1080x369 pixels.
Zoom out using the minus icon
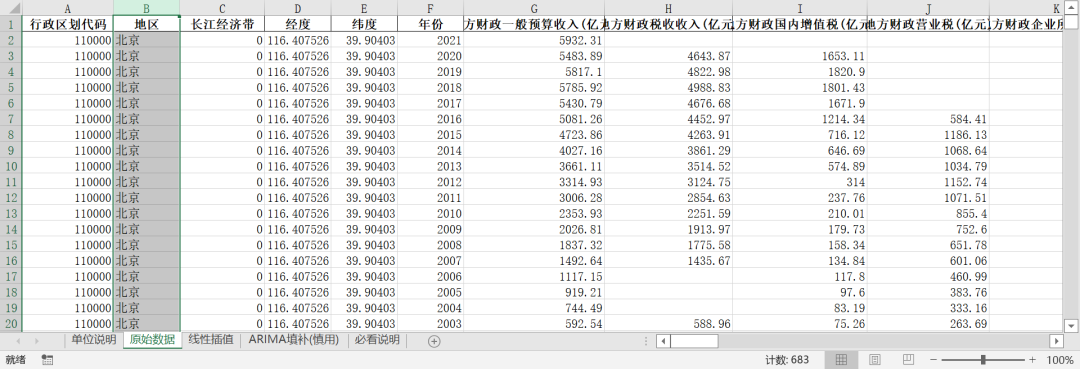[933, 359]
